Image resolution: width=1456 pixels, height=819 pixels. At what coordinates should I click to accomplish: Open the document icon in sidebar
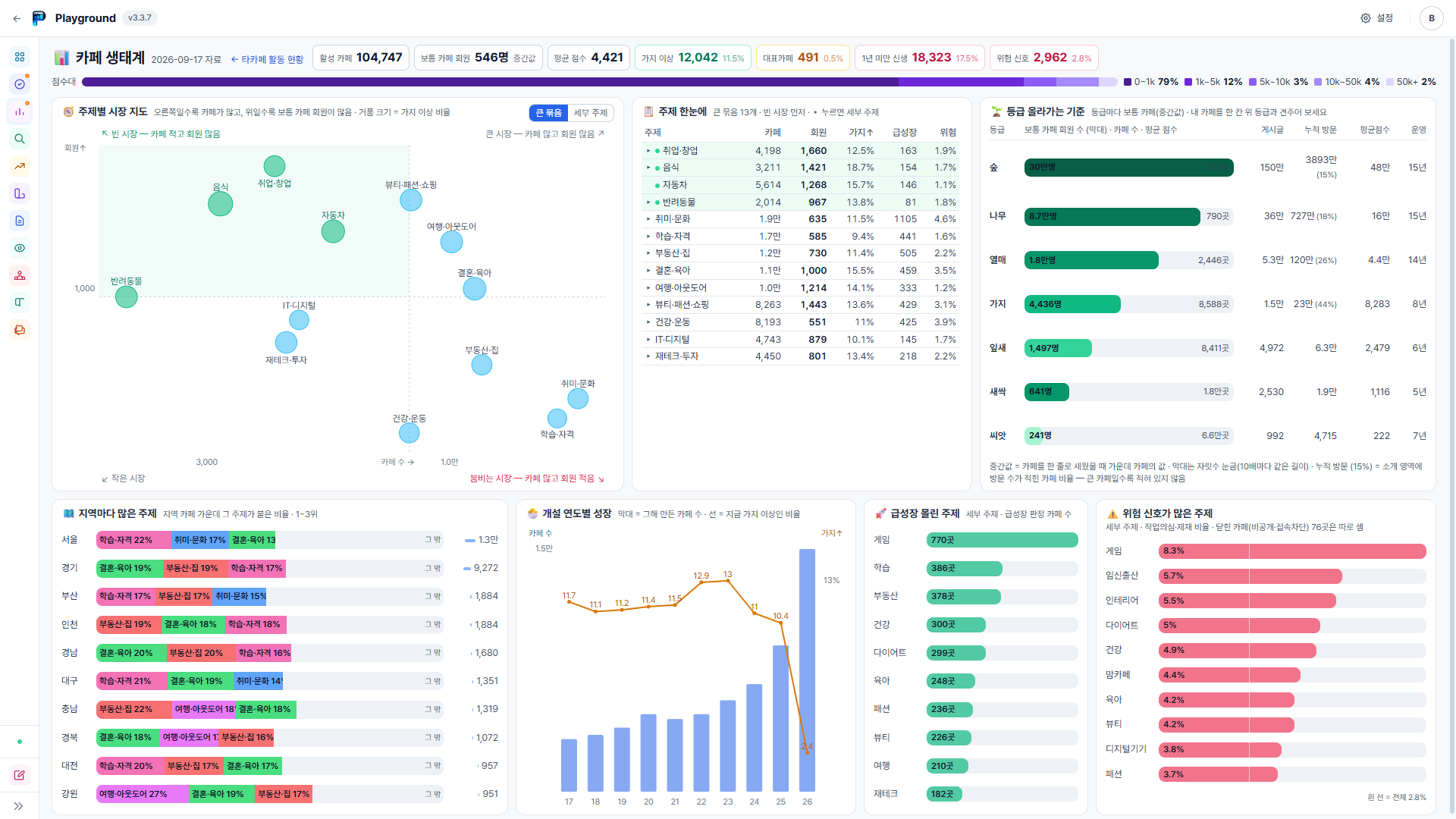[20, 221]
